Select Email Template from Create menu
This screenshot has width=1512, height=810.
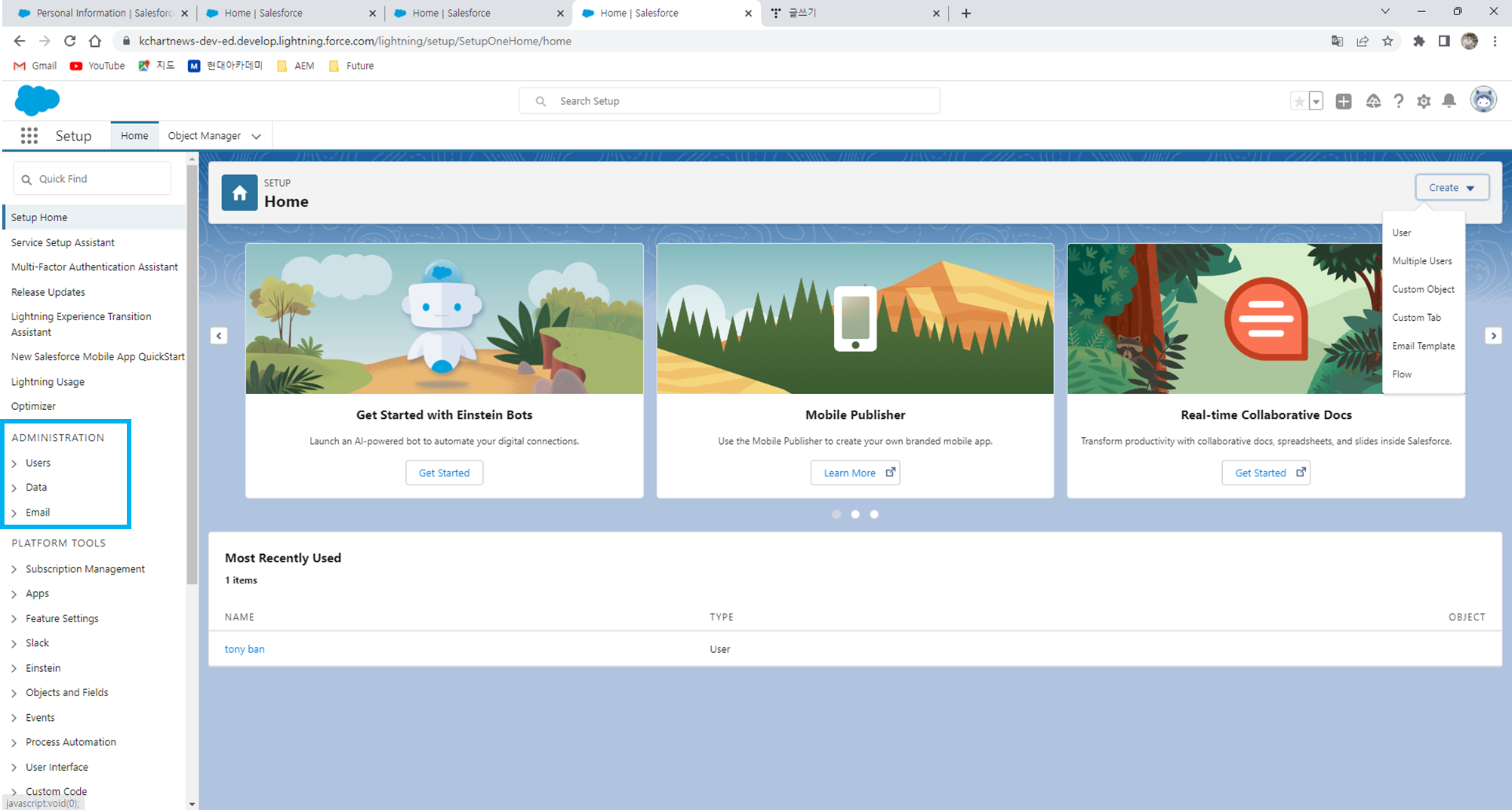[1424, 346]
